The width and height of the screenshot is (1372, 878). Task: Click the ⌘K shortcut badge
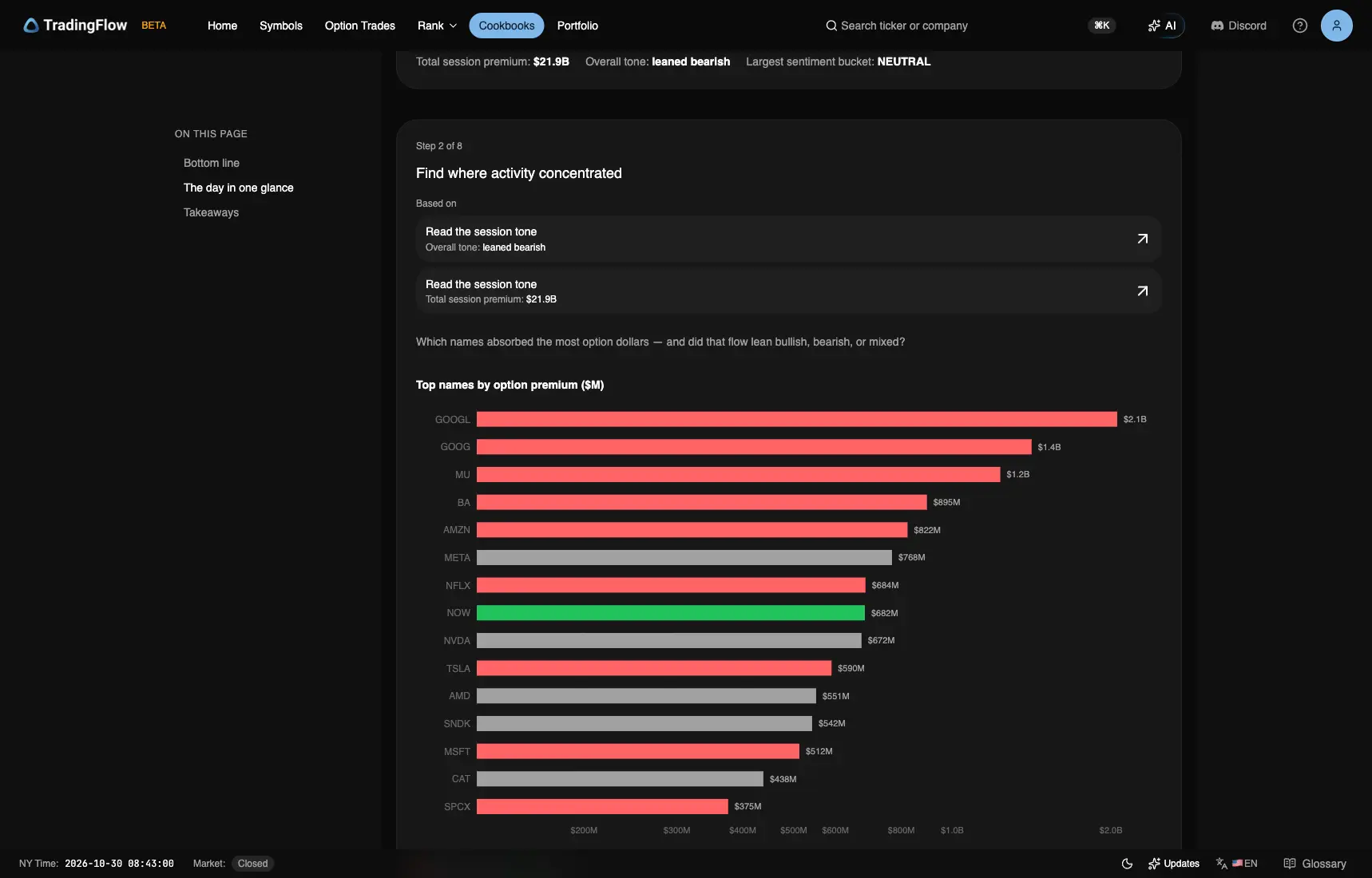1102,26
